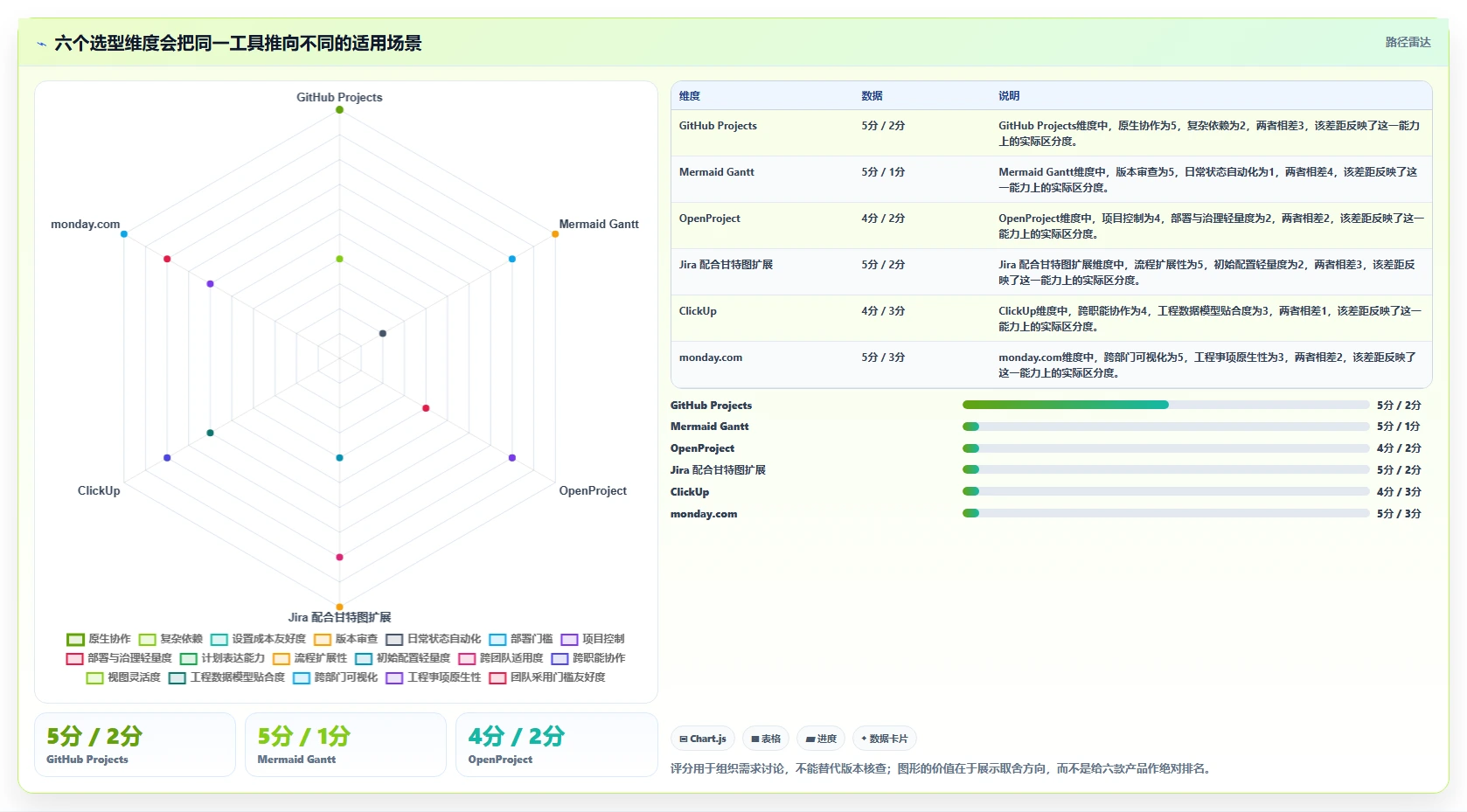Click the 数据 column header
The width and height of the screenshot is (1467, 812).
872,96
